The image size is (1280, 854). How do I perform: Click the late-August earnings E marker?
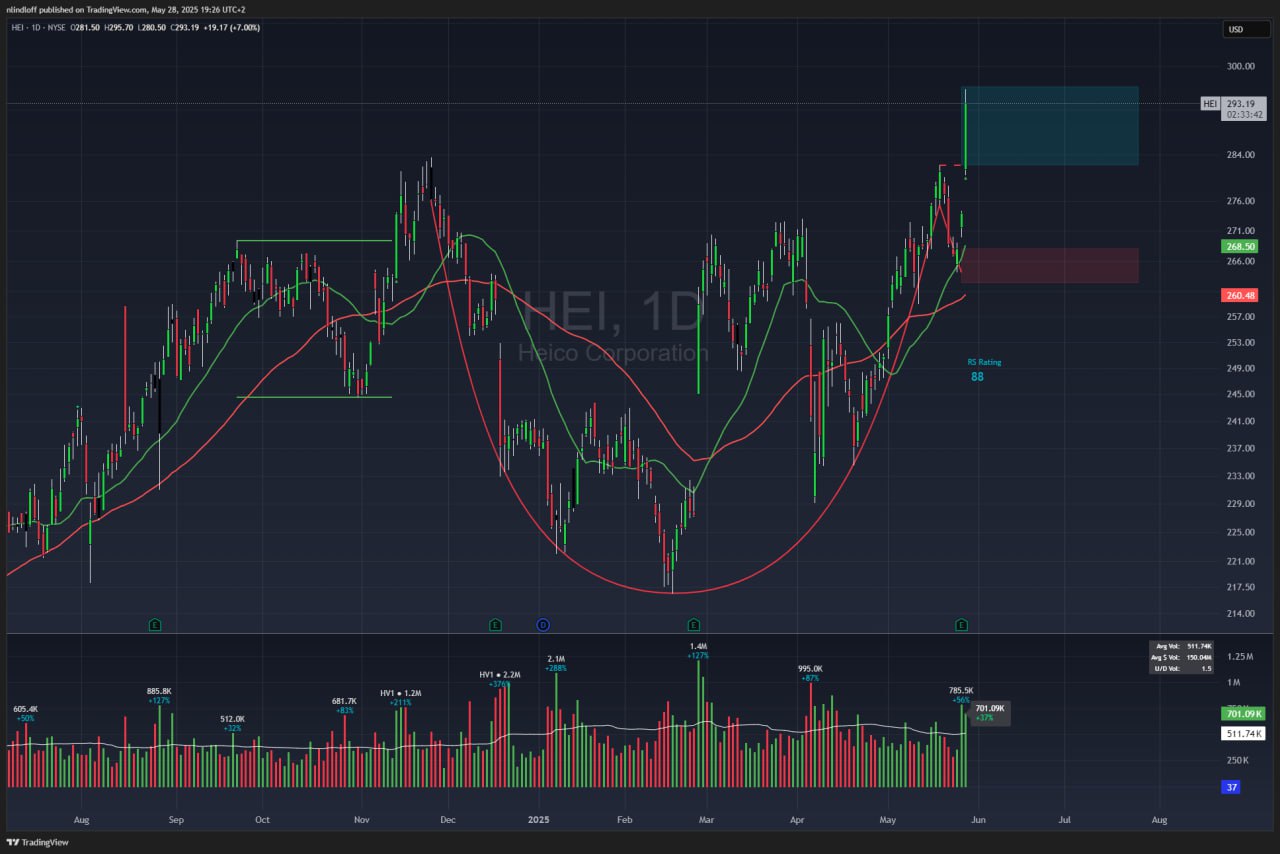[x=155, y=625]
